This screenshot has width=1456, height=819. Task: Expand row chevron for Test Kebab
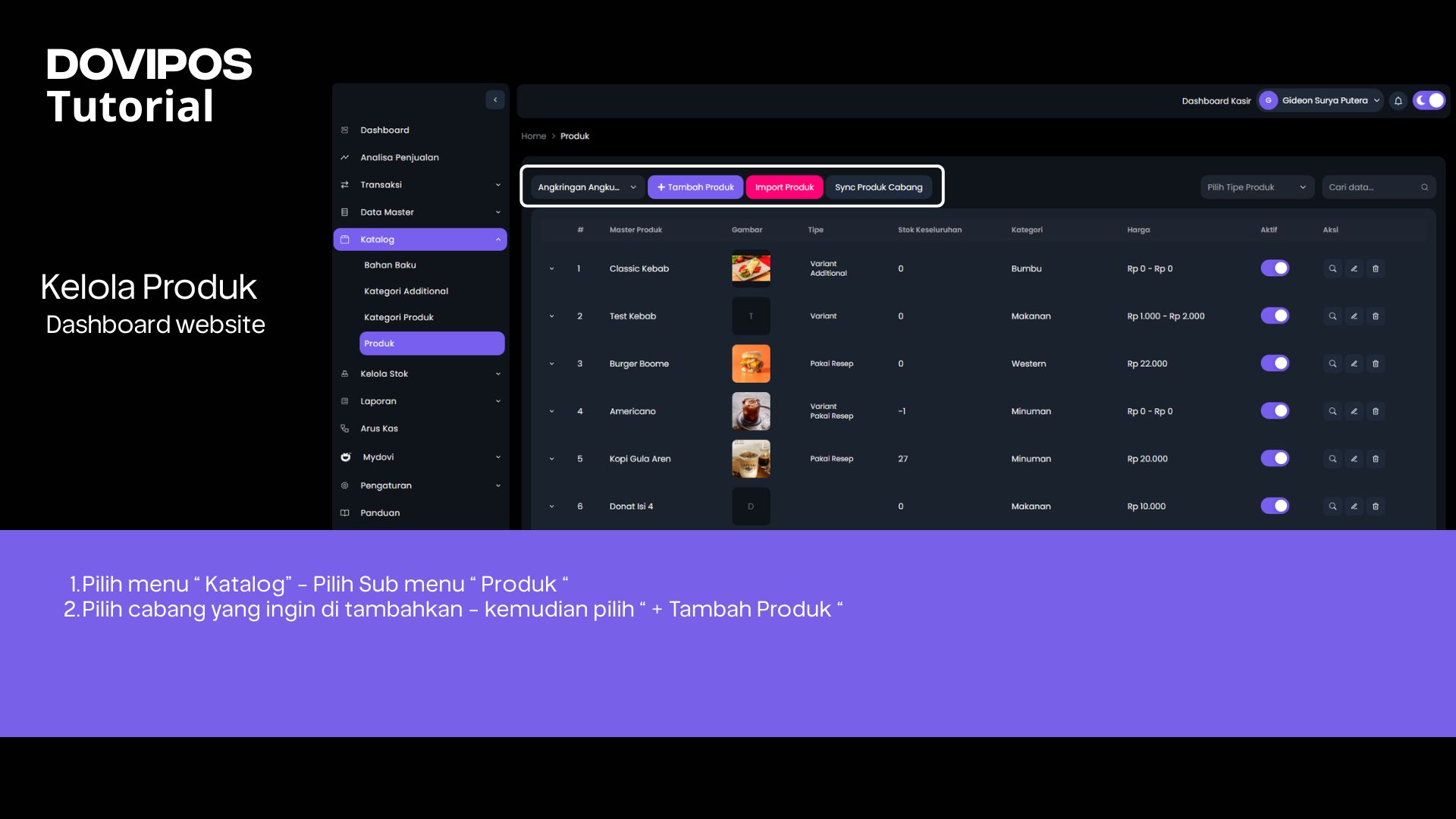(552, 316)
